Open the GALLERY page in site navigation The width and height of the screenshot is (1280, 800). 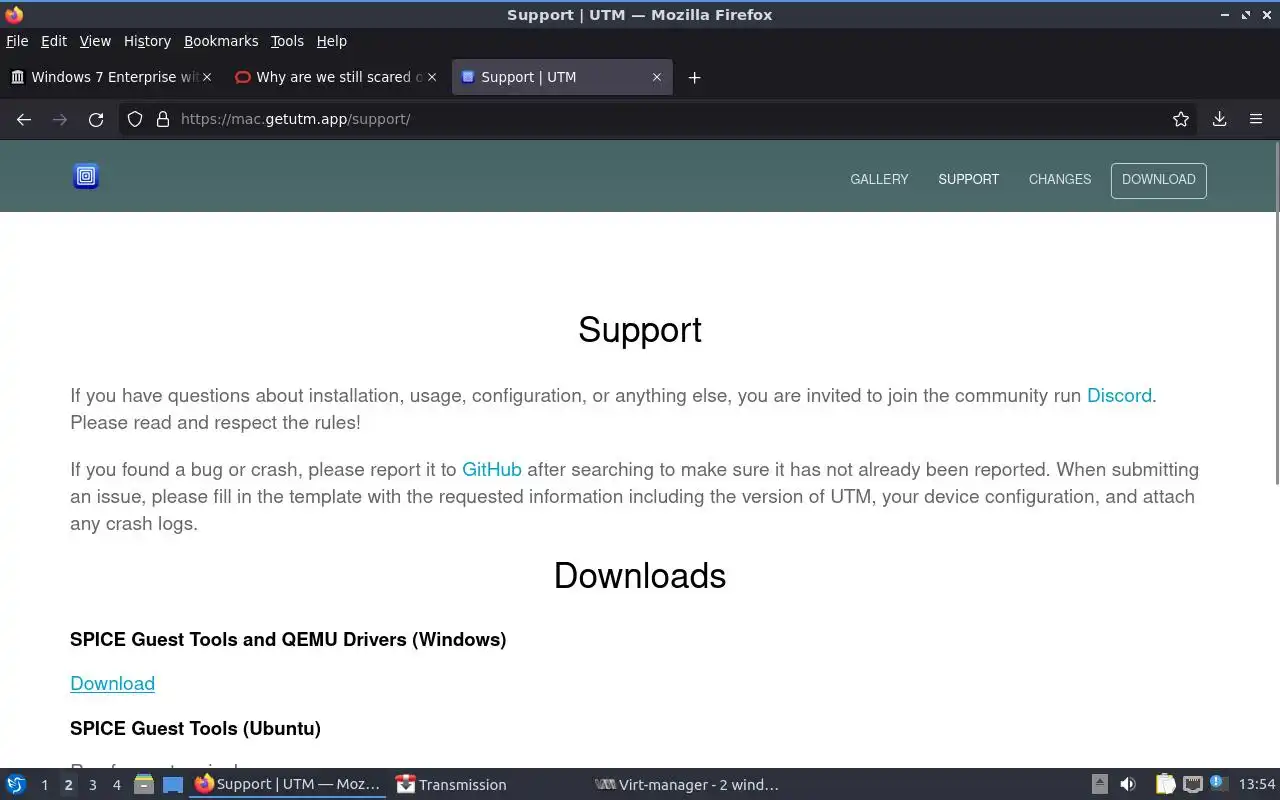pyautogui.click(x=879, y=180)
